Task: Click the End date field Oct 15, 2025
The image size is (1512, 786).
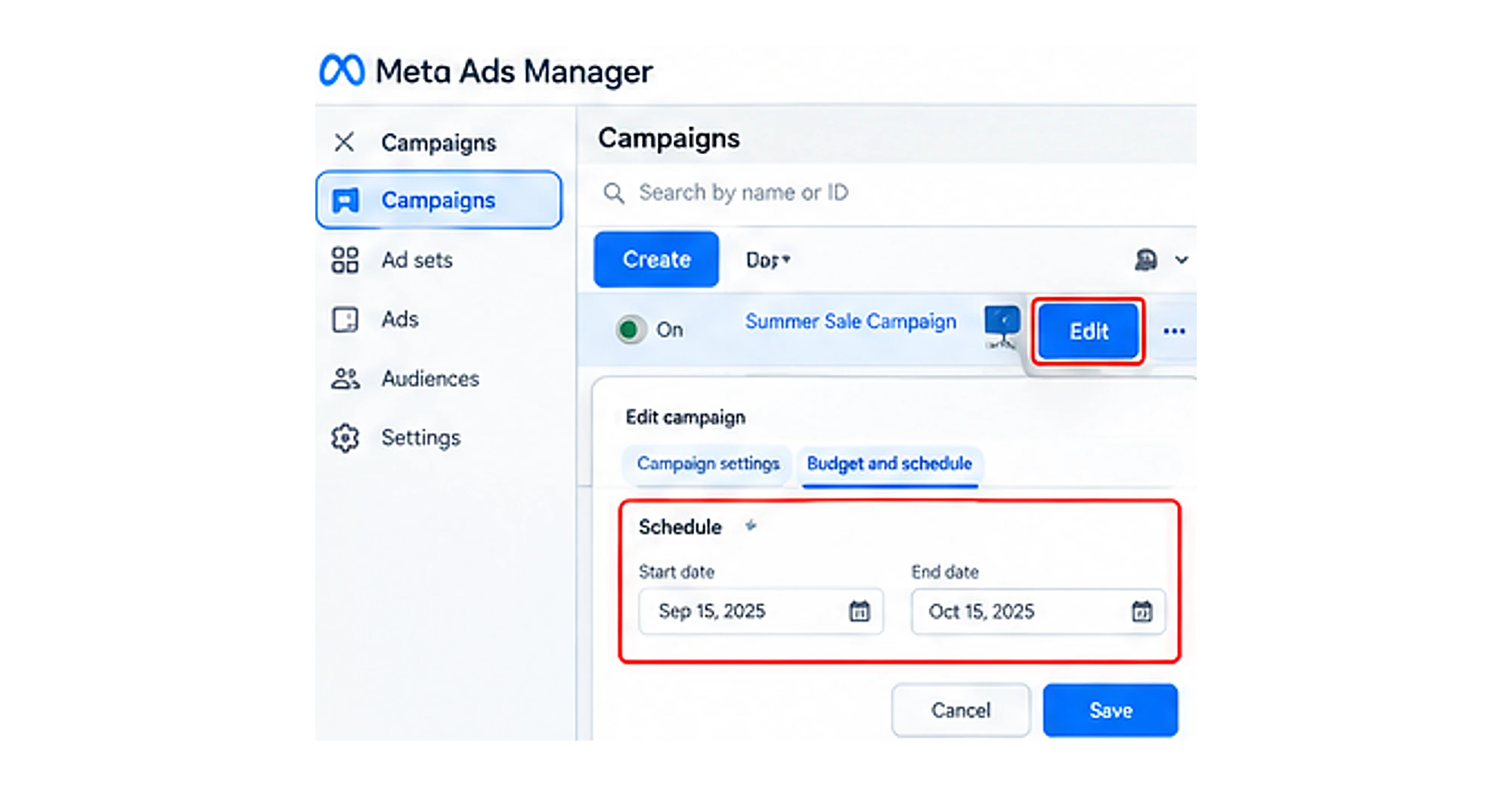Action: (1038, 611)
